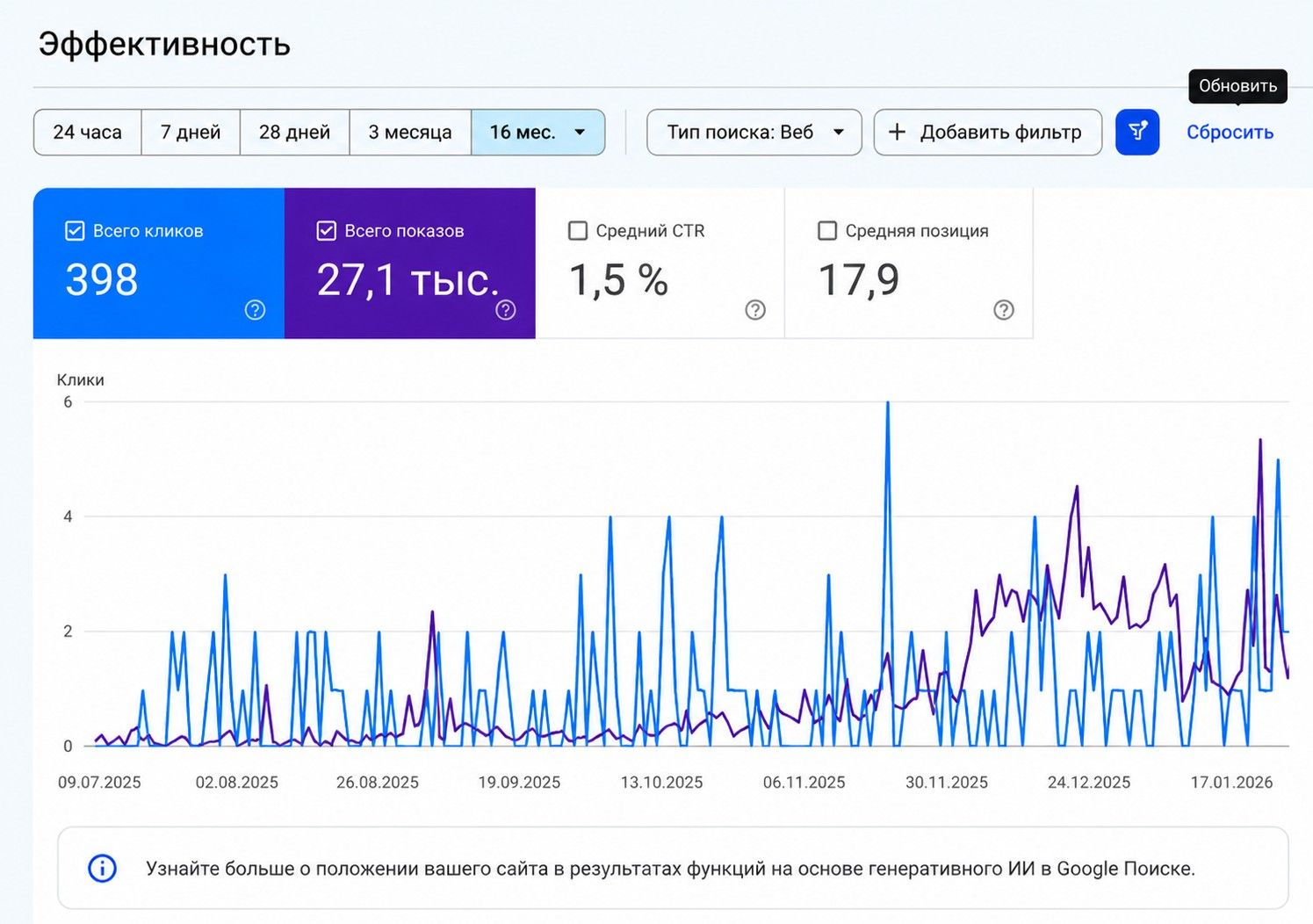The height and width of the screenshot is (924, 1313).
Task: Select the 7 дней range tab
Action: 191,133
